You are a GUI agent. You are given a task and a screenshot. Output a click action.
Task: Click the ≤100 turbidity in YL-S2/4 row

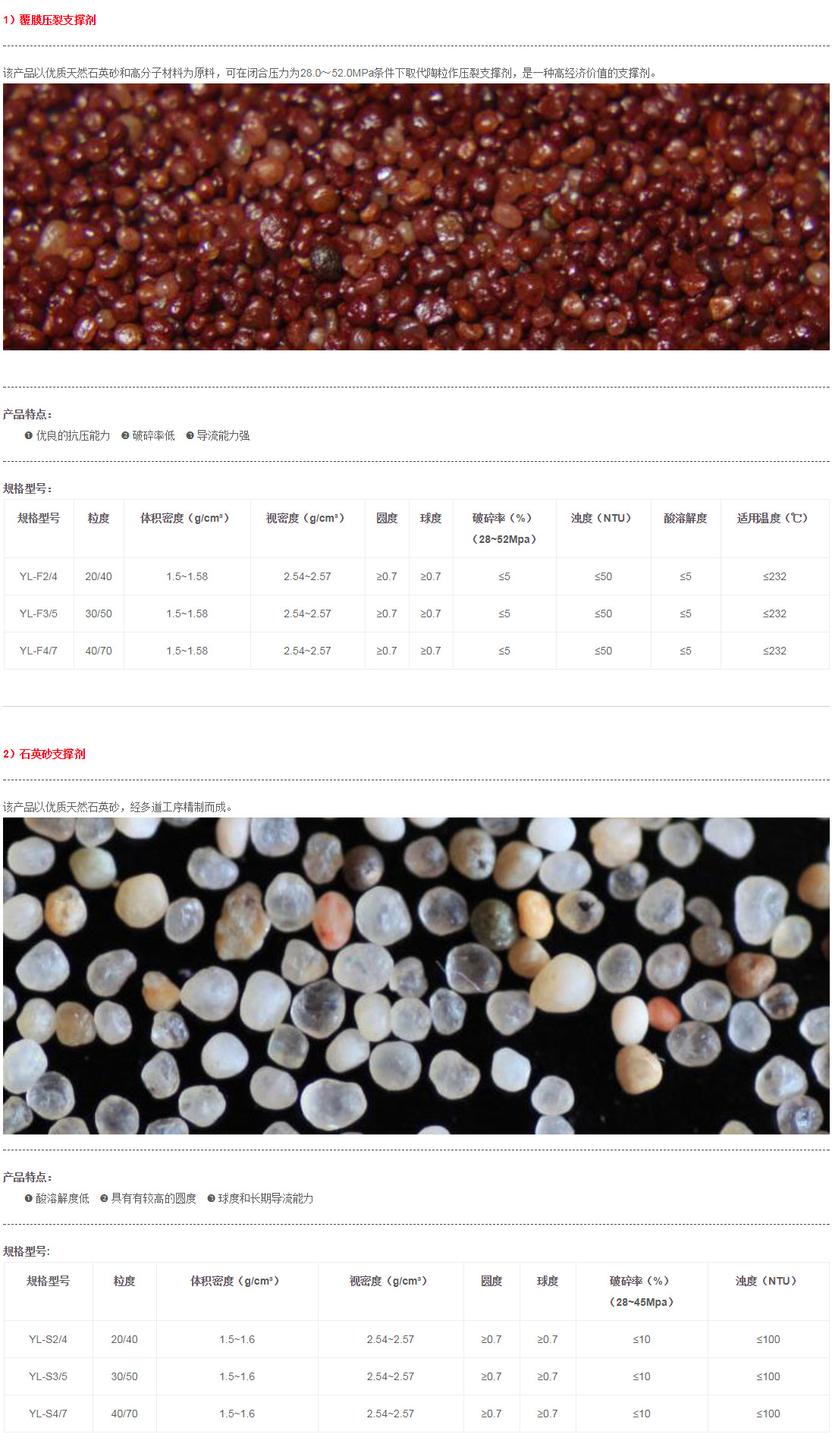[x=768, y=1340]
